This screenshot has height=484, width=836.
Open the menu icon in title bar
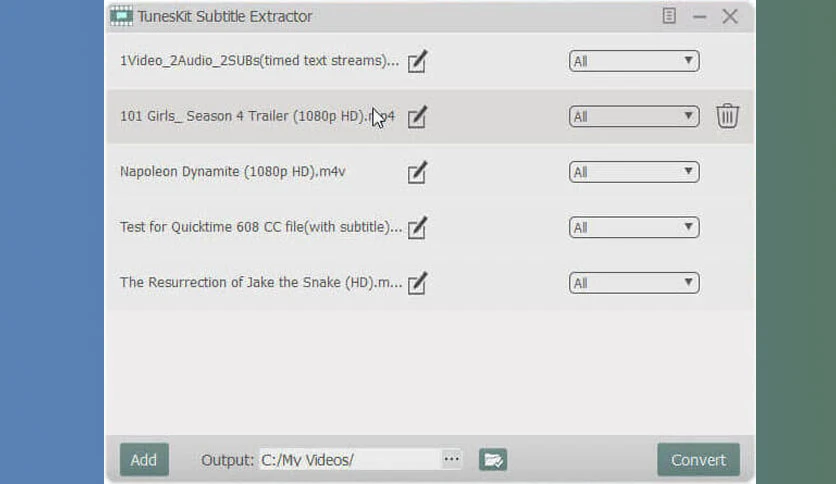(669, 16)
